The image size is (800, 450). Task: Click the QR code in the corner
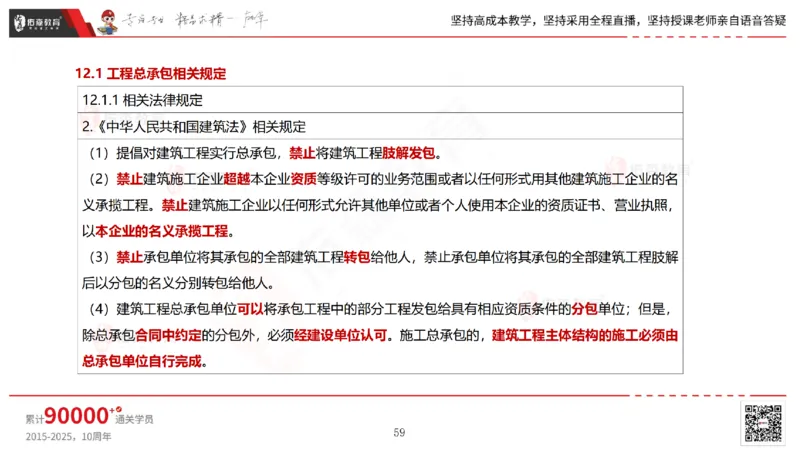[763, 423]
